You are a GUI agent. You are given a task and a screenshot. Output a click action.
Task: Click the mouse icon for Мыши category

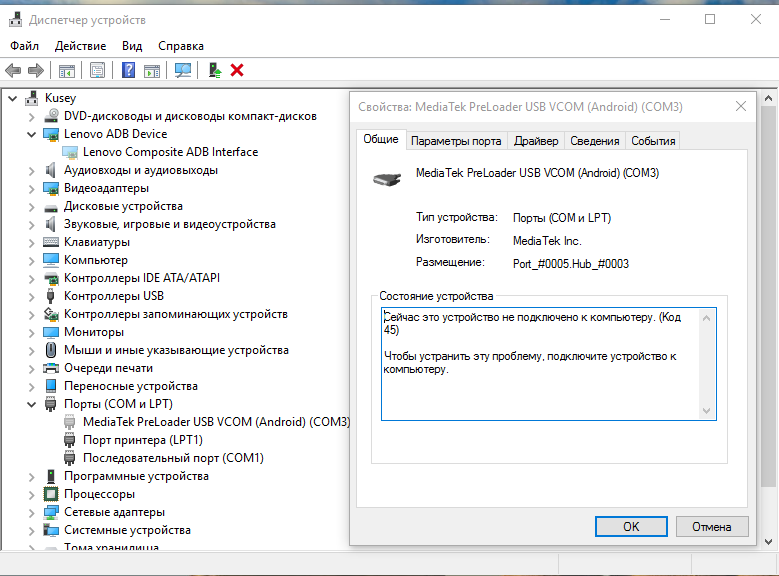[x=51, y=350]
